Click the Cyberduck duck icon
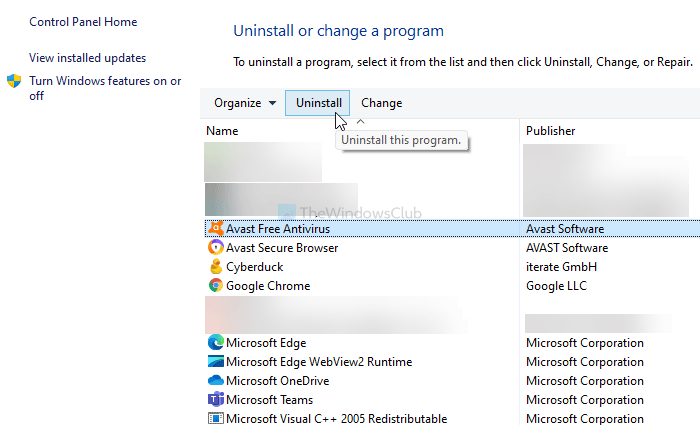 click(215, 267)
